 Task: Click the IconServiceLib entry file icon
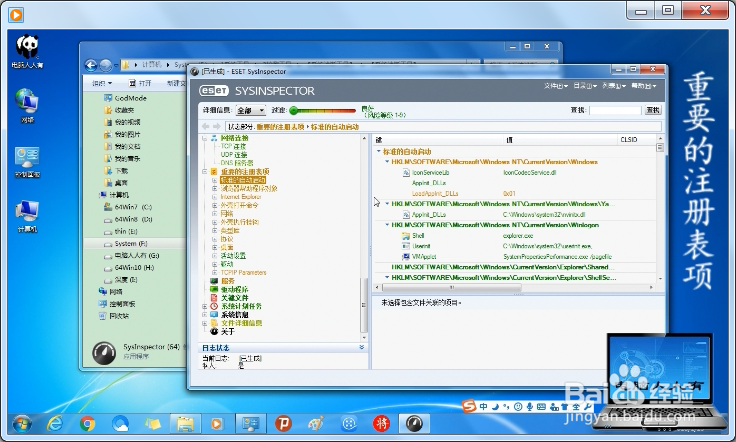(406, 173)
